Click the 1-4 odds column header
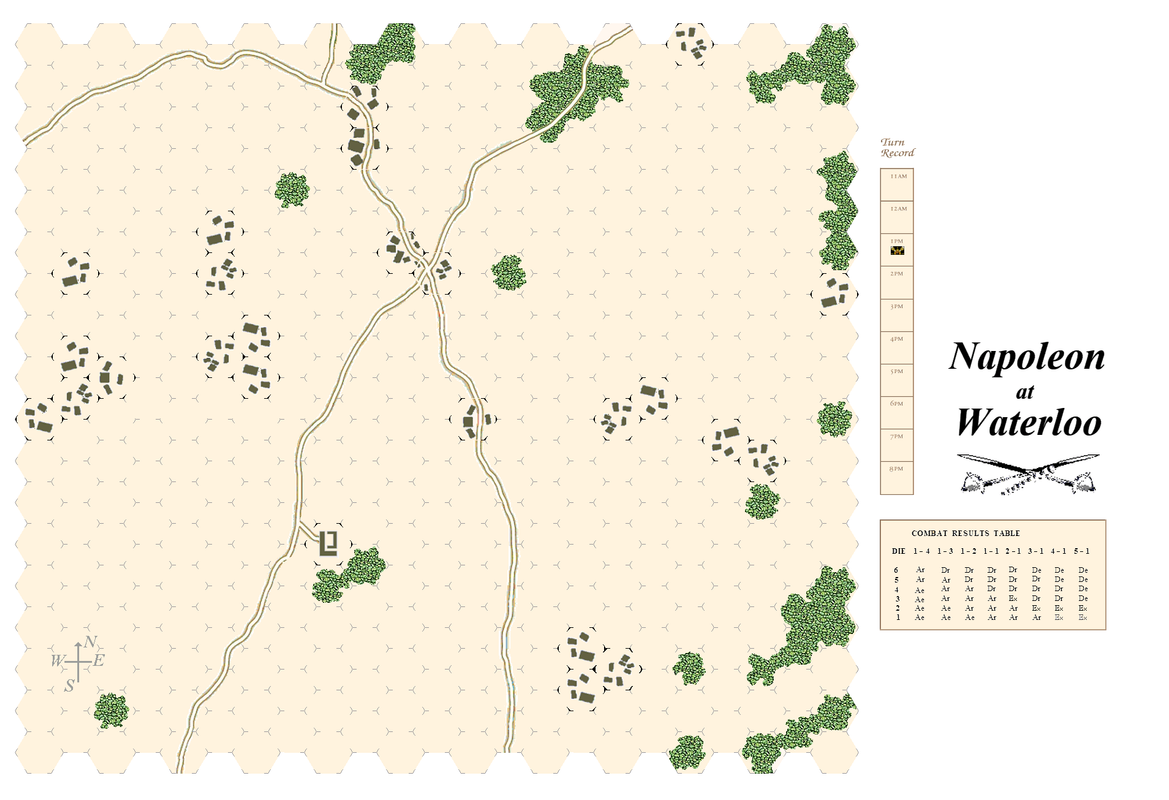 tap(921, 552)
